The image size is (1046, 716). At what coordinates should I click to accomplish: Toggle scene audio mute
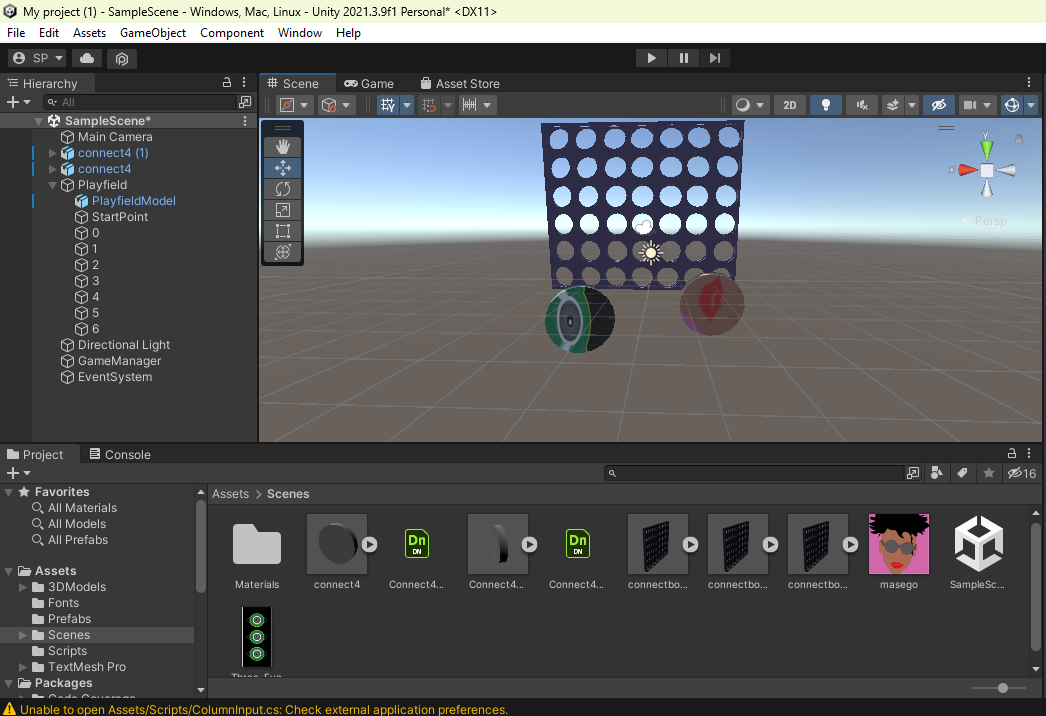tap(862, 105)
